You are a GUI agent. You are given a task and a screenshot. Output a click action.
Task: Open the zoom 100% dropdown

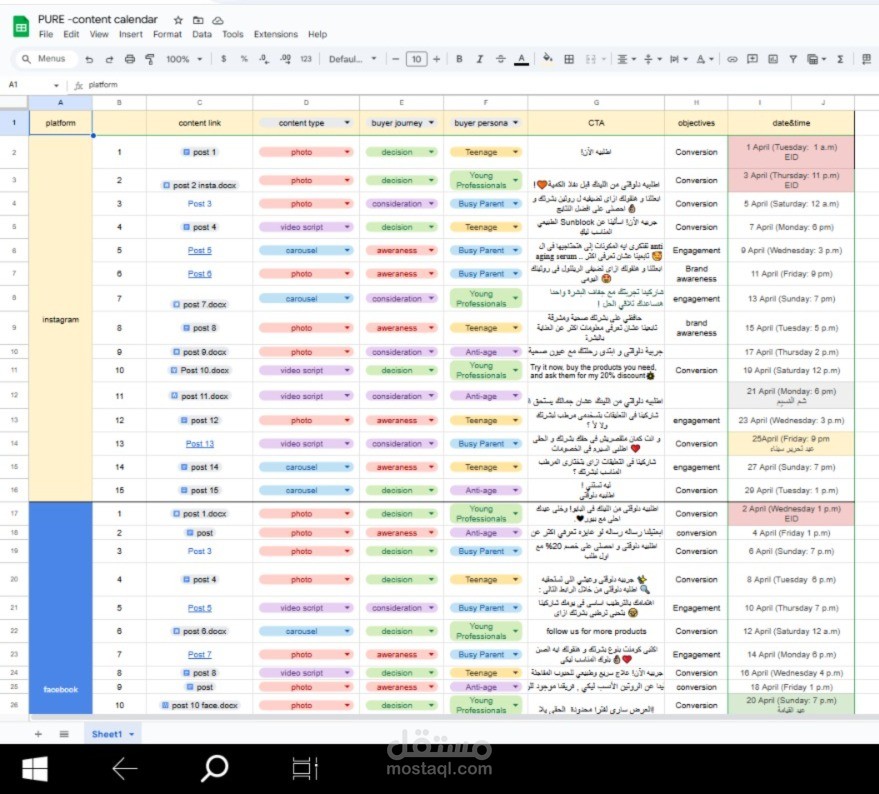pyautogui.click(x=184, y=59)
